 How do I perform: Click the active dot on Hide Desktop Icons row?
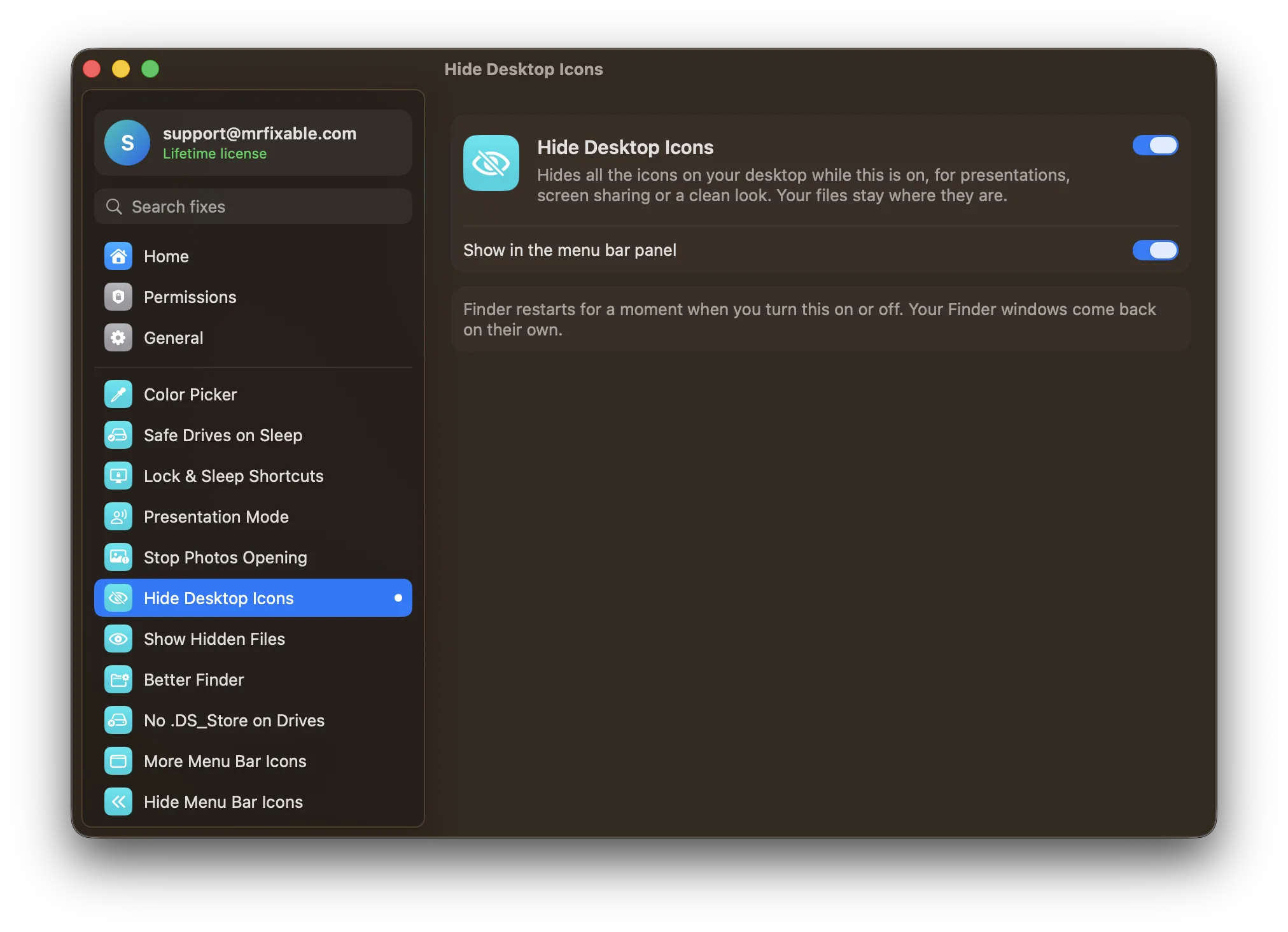398,598
